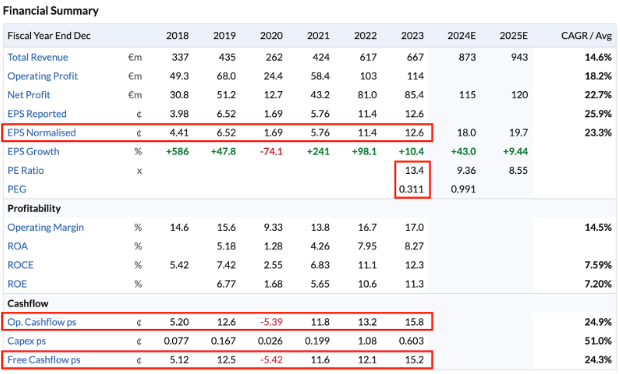Open the Operating Margin link
The image size is (620, 374).
click(x=45, y=227)
